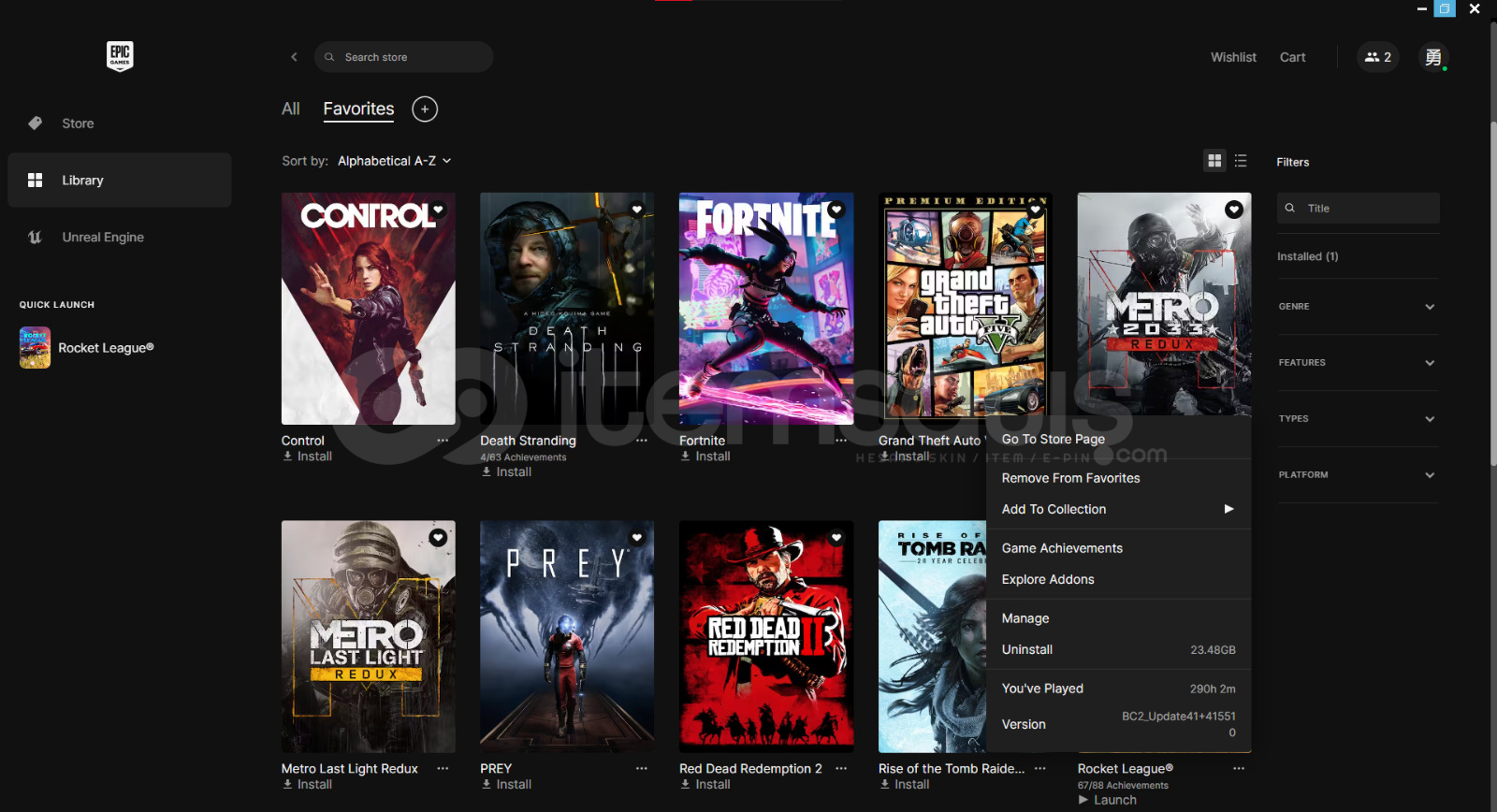Open Store from sidebar
This screenshot has width=1497, height=812.
120,123
